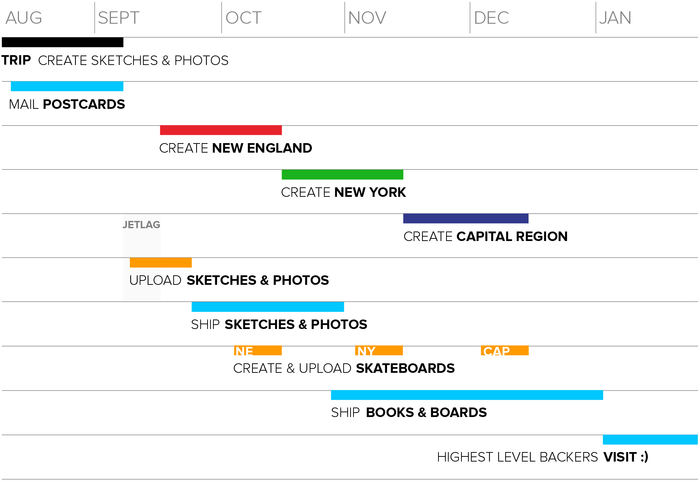Click the blue Ship Sketches & Photos bar
This screenshot has height=482, width=700.
[268, 307]
